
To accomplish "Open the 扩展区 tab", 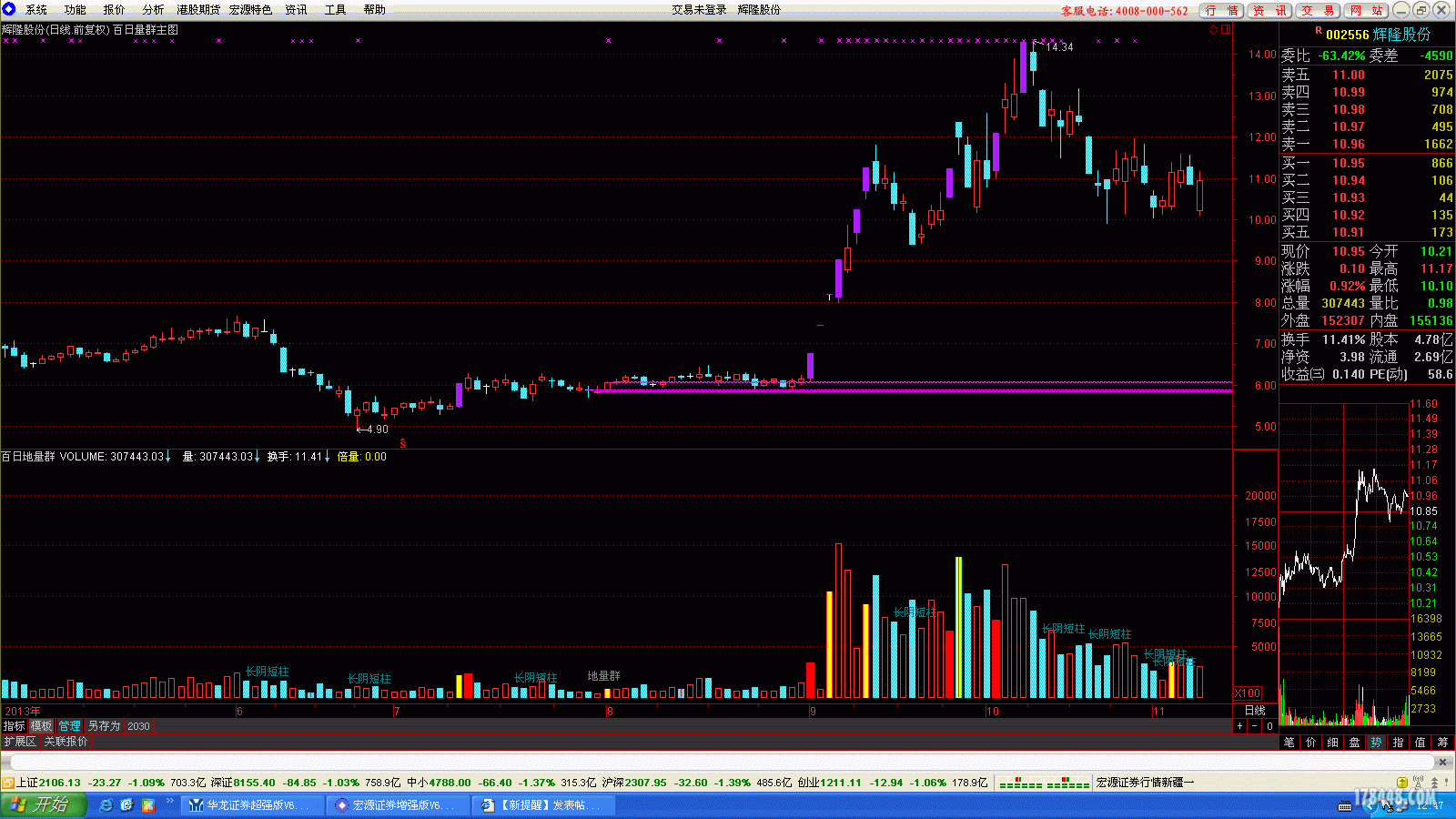I will point(20,742).
